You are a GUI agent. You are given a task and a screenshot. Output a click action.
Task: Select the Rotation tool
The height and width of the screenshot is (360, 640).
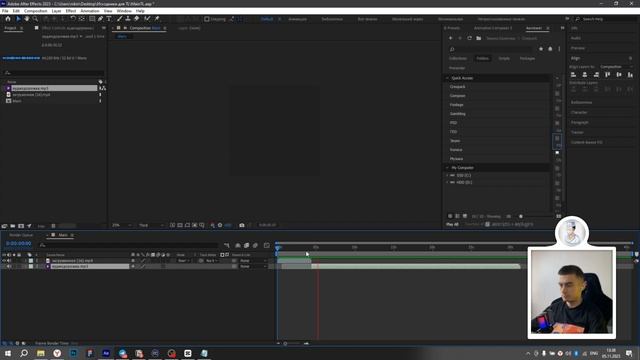[x=73, y=19]
